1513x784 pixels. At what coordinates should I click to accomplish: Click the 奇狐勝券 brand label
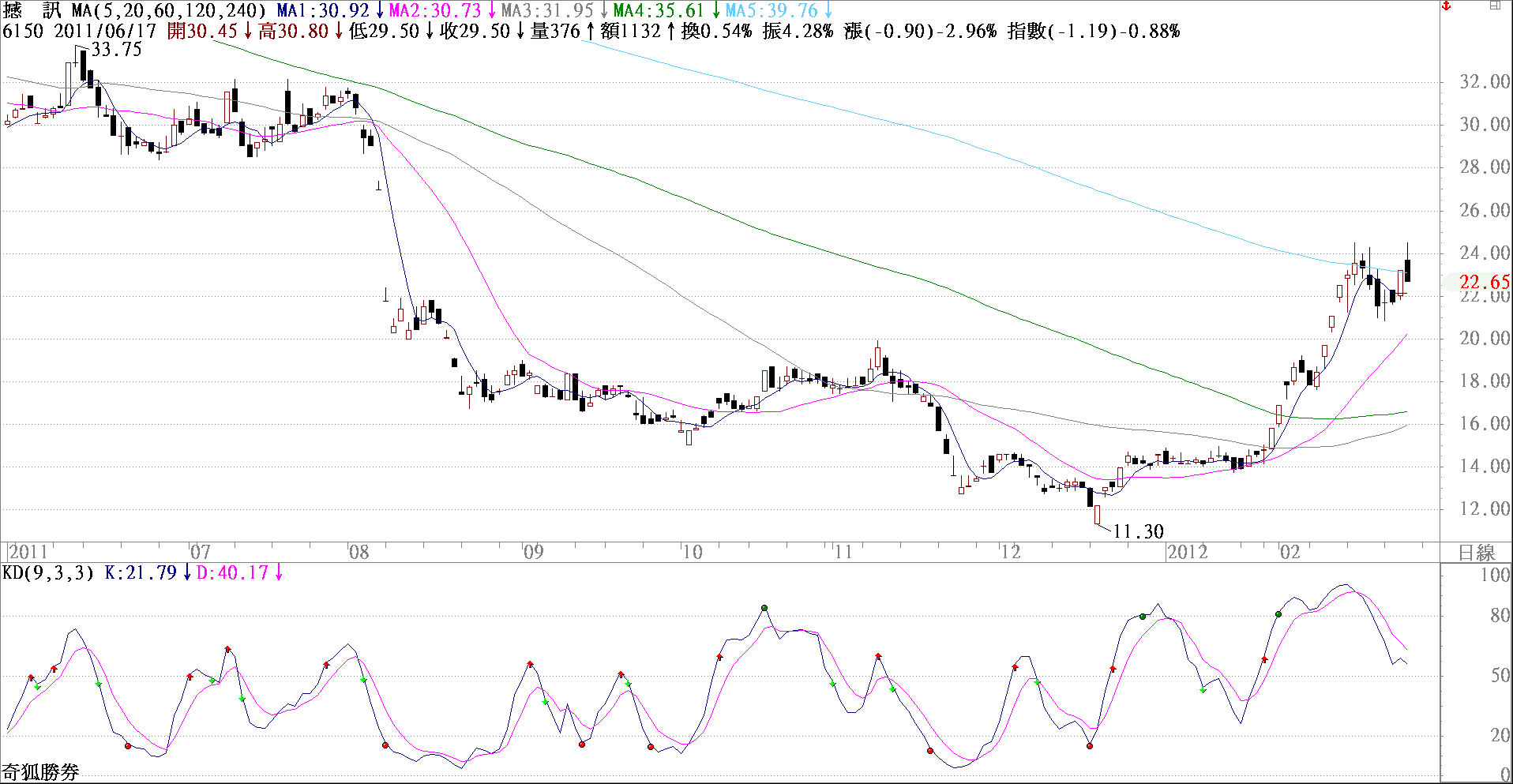tap(40, 772)
